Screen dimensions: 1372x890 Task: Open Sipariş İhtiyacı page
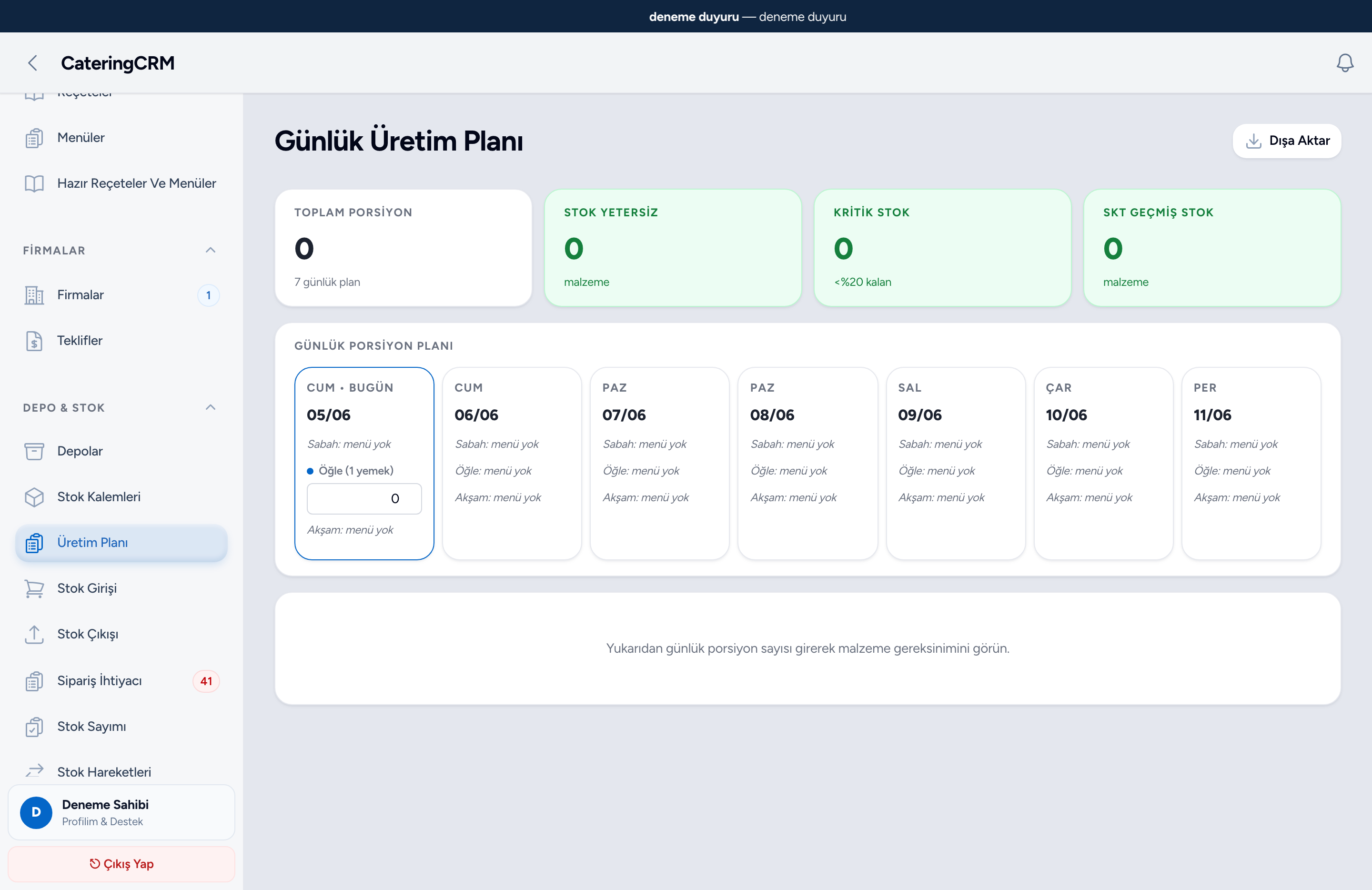121,681
